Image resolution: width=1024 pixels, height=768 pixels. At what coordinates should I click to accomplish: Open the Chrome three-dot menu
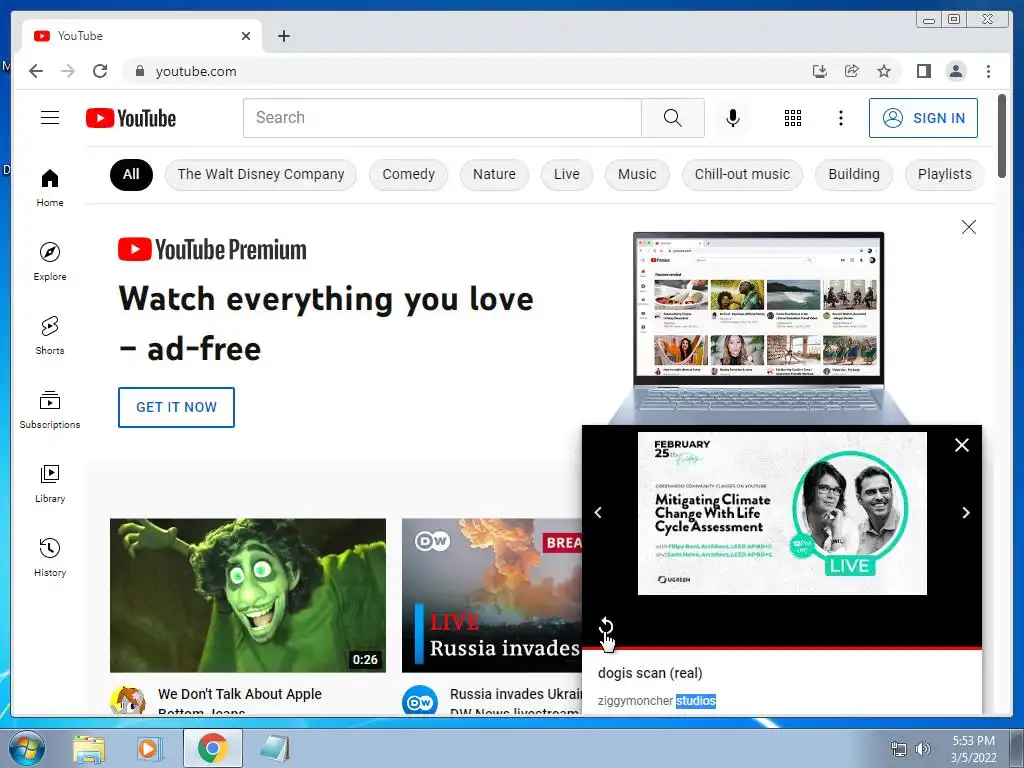click(x=988, y=71)
